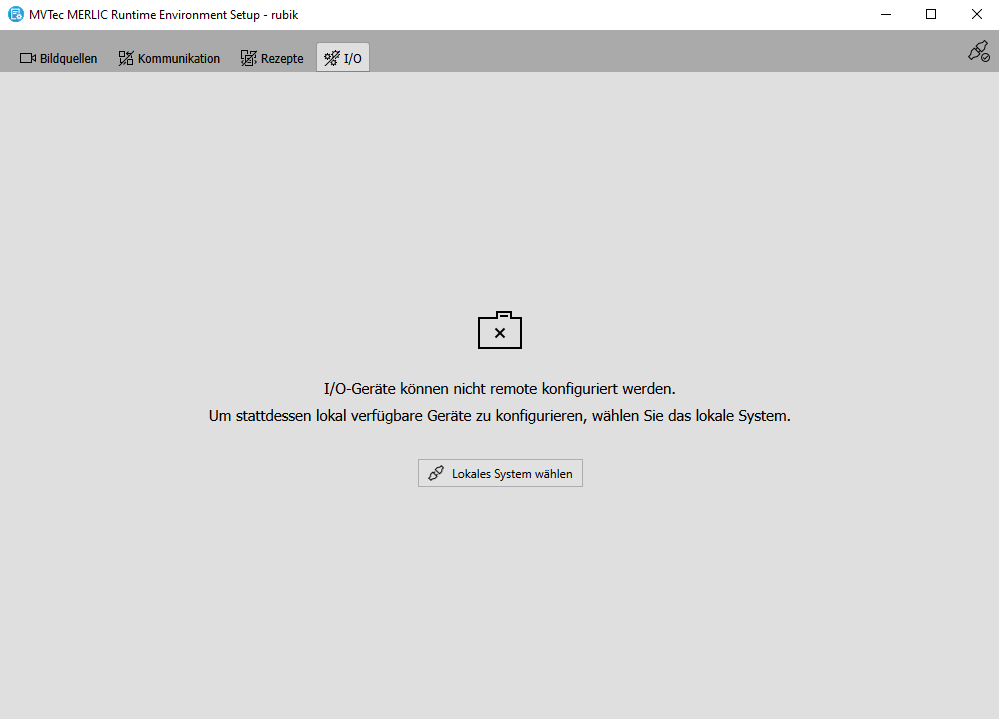
Task: Click the Kommunikation tab's network icon
Action: (x=126, y=58)
